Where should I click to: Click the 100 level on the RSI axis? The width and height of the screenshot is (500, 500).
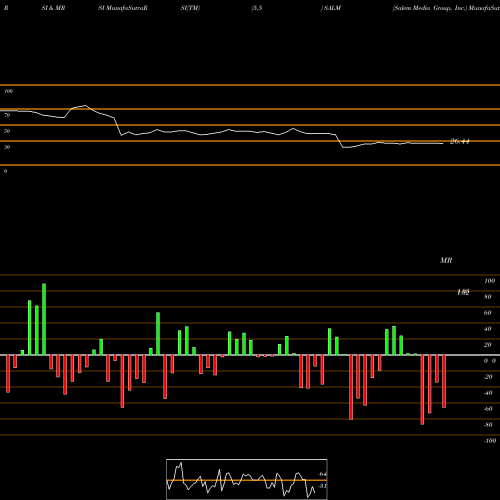[9, 91]
